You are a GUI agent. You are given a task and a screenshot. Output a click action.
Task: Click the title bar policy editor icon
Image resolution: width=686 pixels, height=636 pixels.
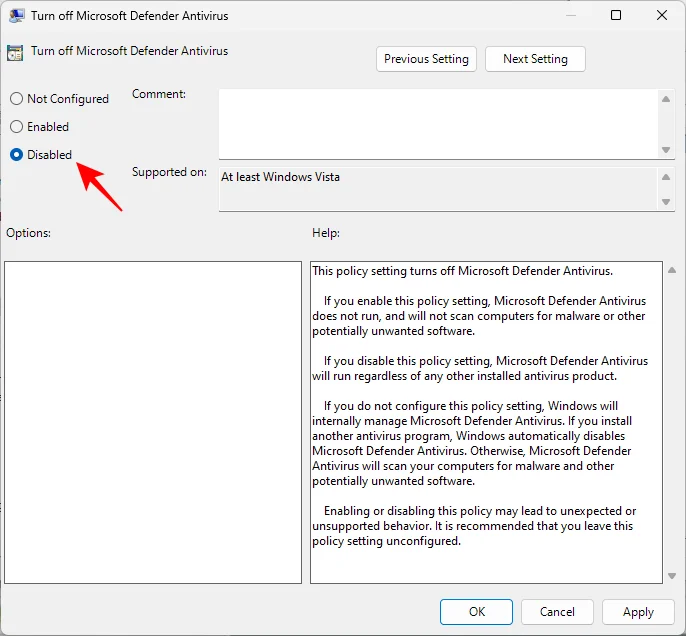[x=16, y=16]
